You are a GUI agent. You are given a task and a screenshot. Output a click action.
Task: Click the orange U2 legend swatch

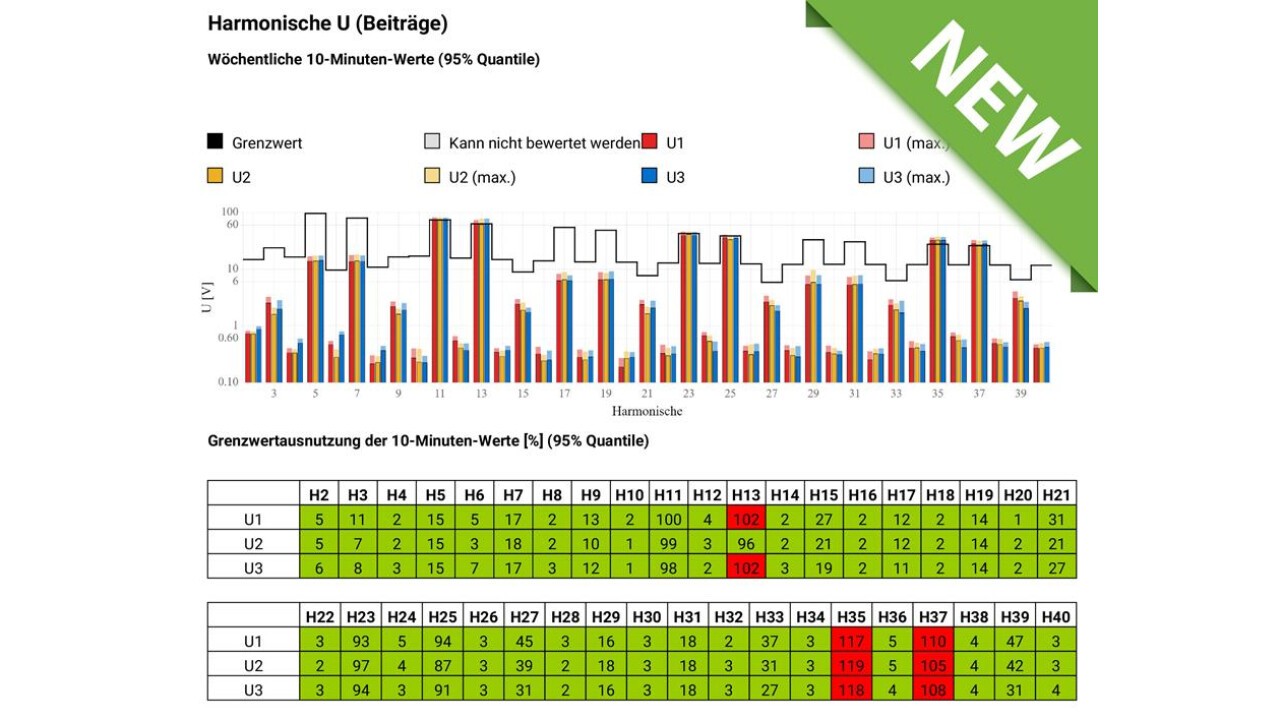(215, 176)
